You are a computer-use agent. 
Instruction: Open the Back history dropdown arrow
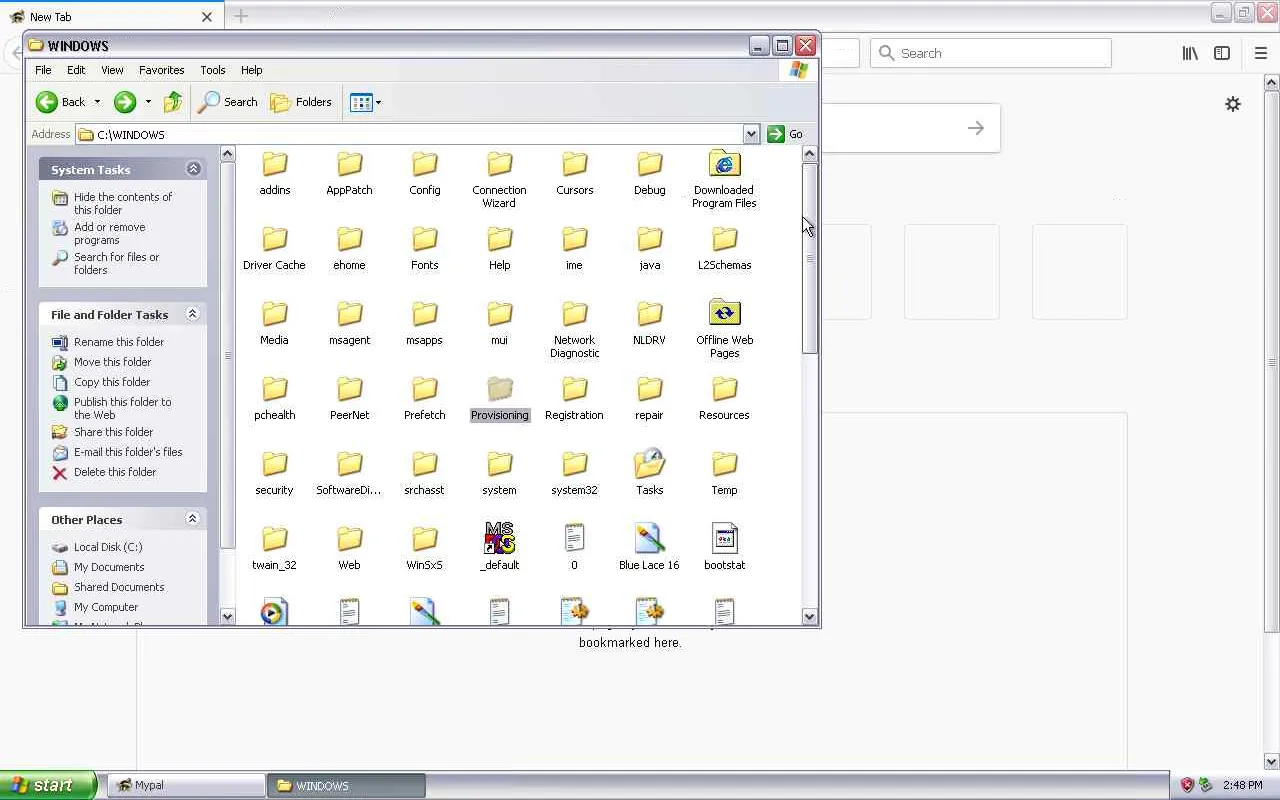[x=97, y=102]
